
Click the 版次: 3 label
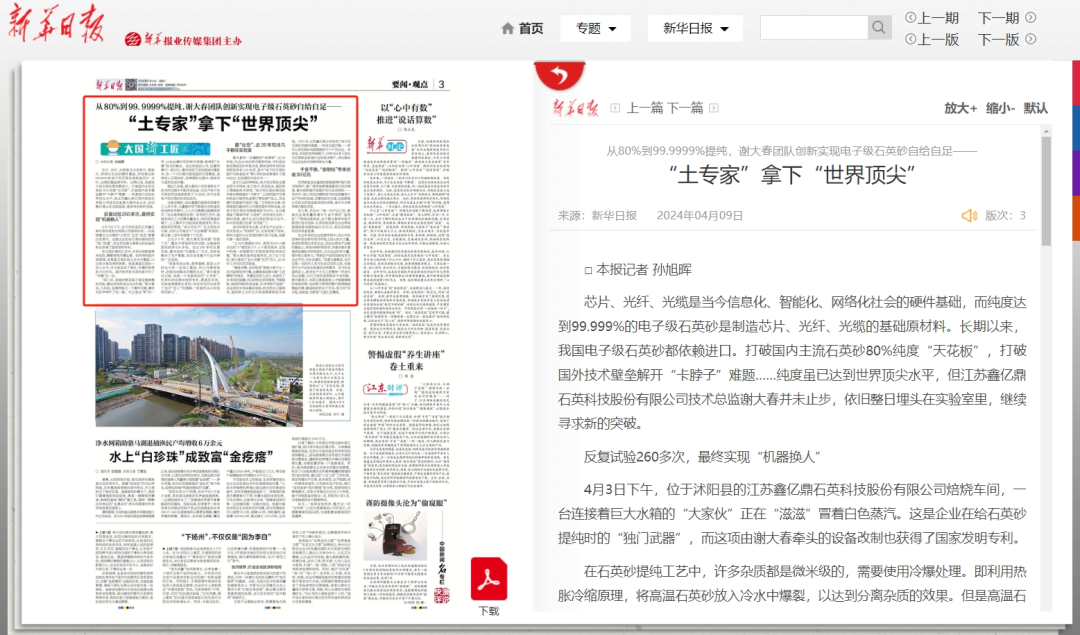[1006, 216]
